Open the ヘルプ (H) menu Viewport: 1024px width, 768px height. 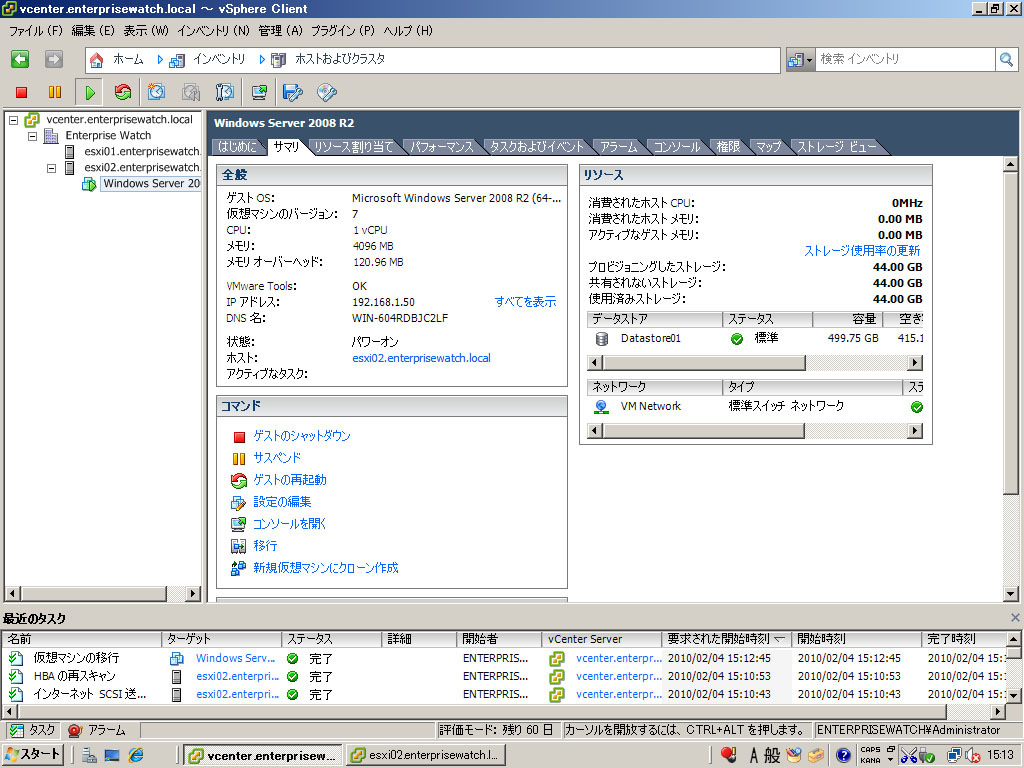(408, 31)
